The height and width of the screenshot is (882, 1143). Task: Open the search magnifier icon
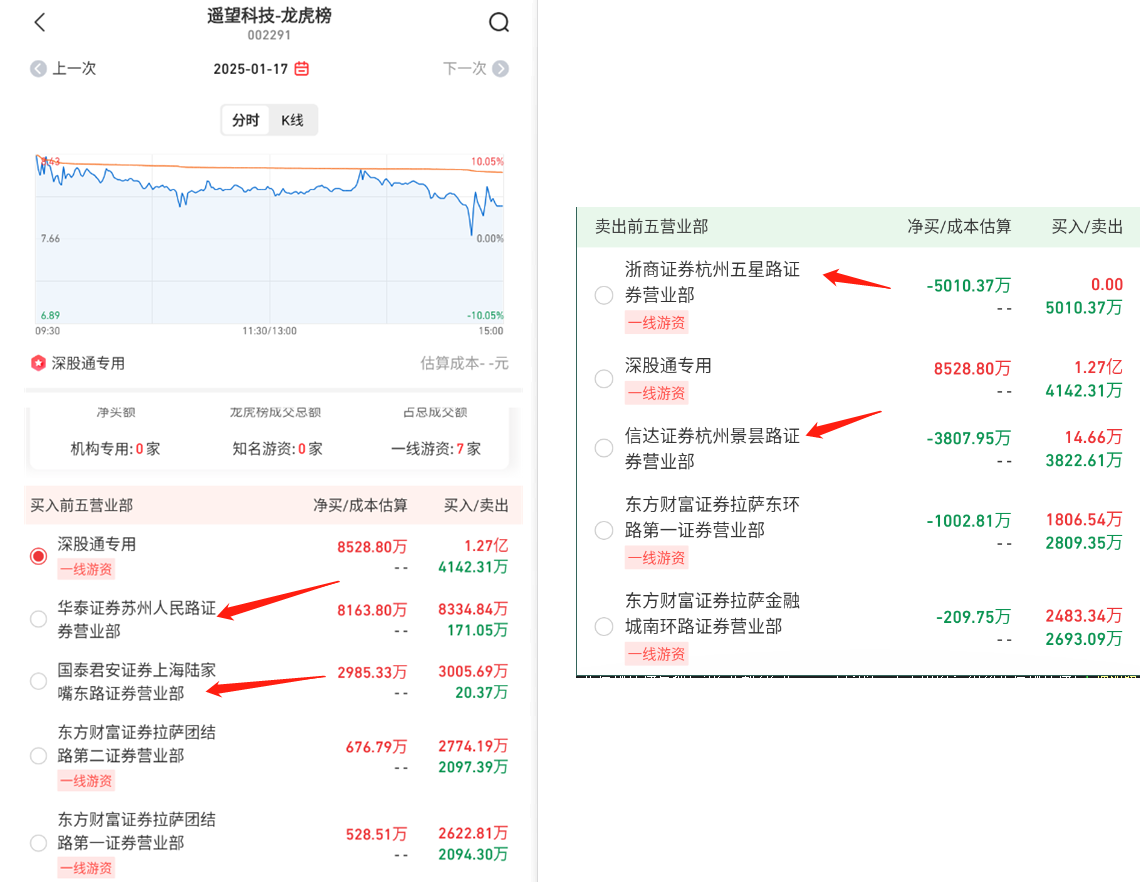[499, 22]
